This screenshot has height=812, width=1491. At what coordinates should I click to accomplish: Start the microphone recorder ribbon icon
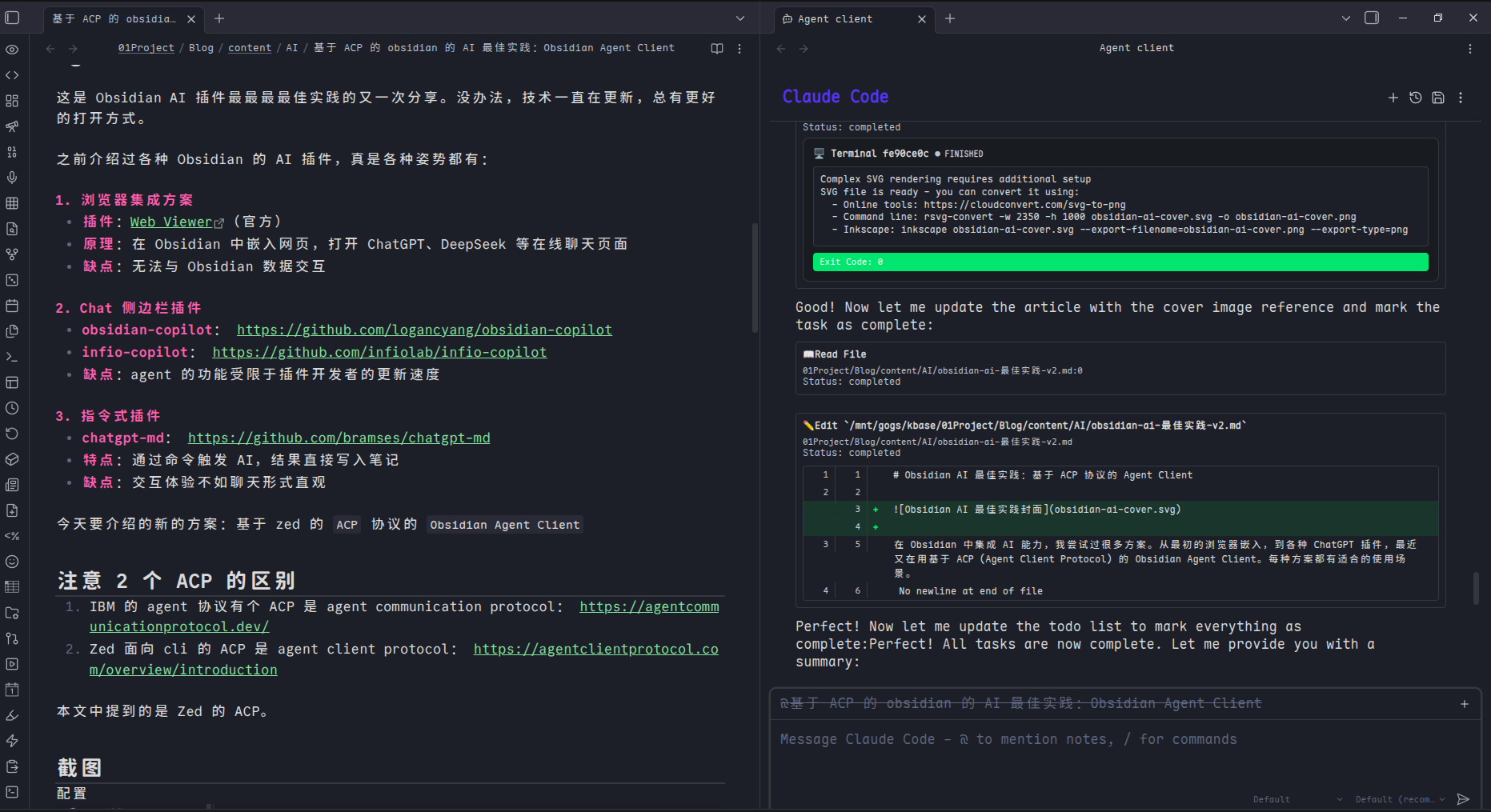12,178
